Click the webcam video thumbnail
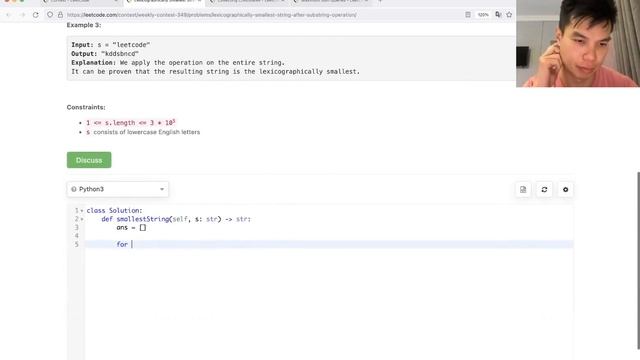This screenshot has width=640, height=360. click(x=578, y=43)
